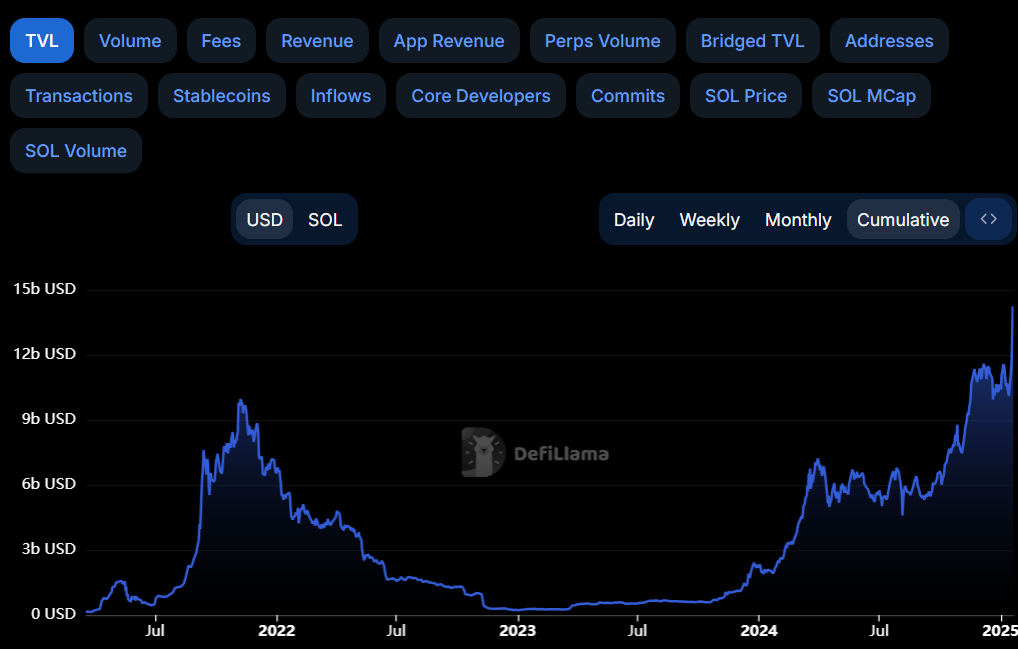The width and height of the screenshot is (1018, 649).
Task: Enable the Cumulative view
Action: tap(903, 219)
